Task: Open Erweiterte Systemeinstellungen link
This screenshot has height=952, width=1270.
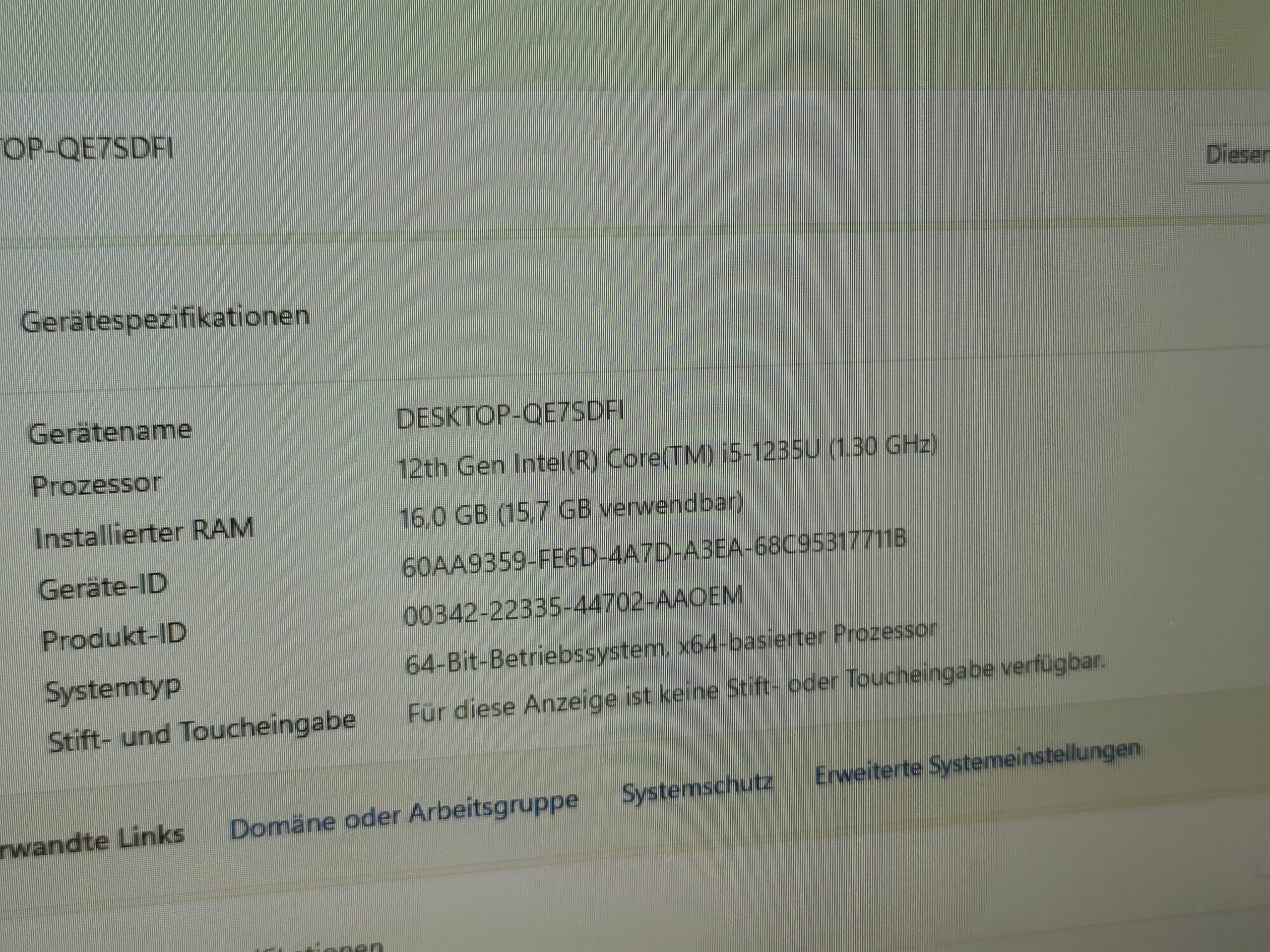Action: tap(977, 762)
